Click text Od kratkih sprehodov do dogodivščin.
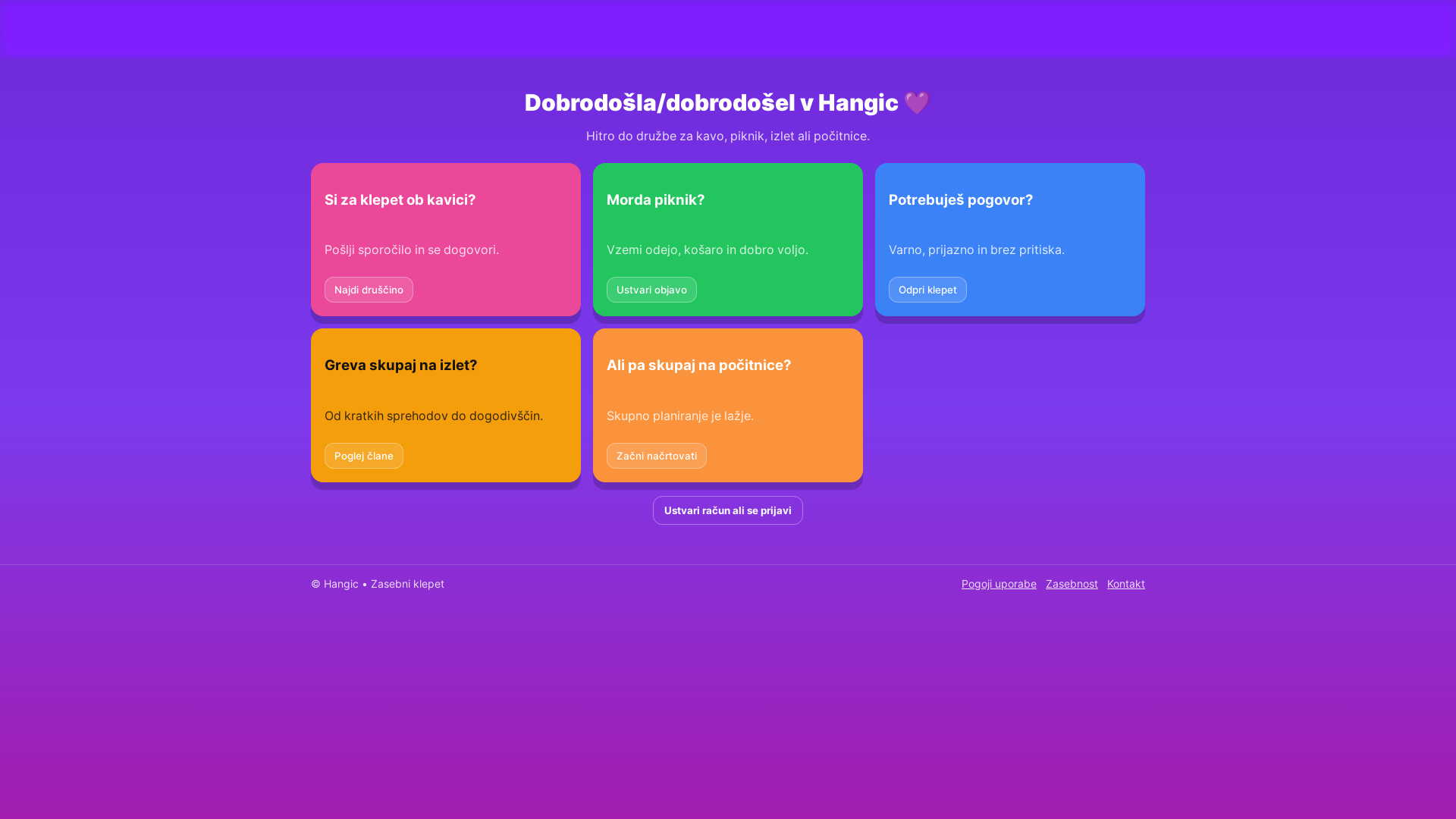Image resolution: width=1456 pixels, height=819 pixels. tap(434, 416)
